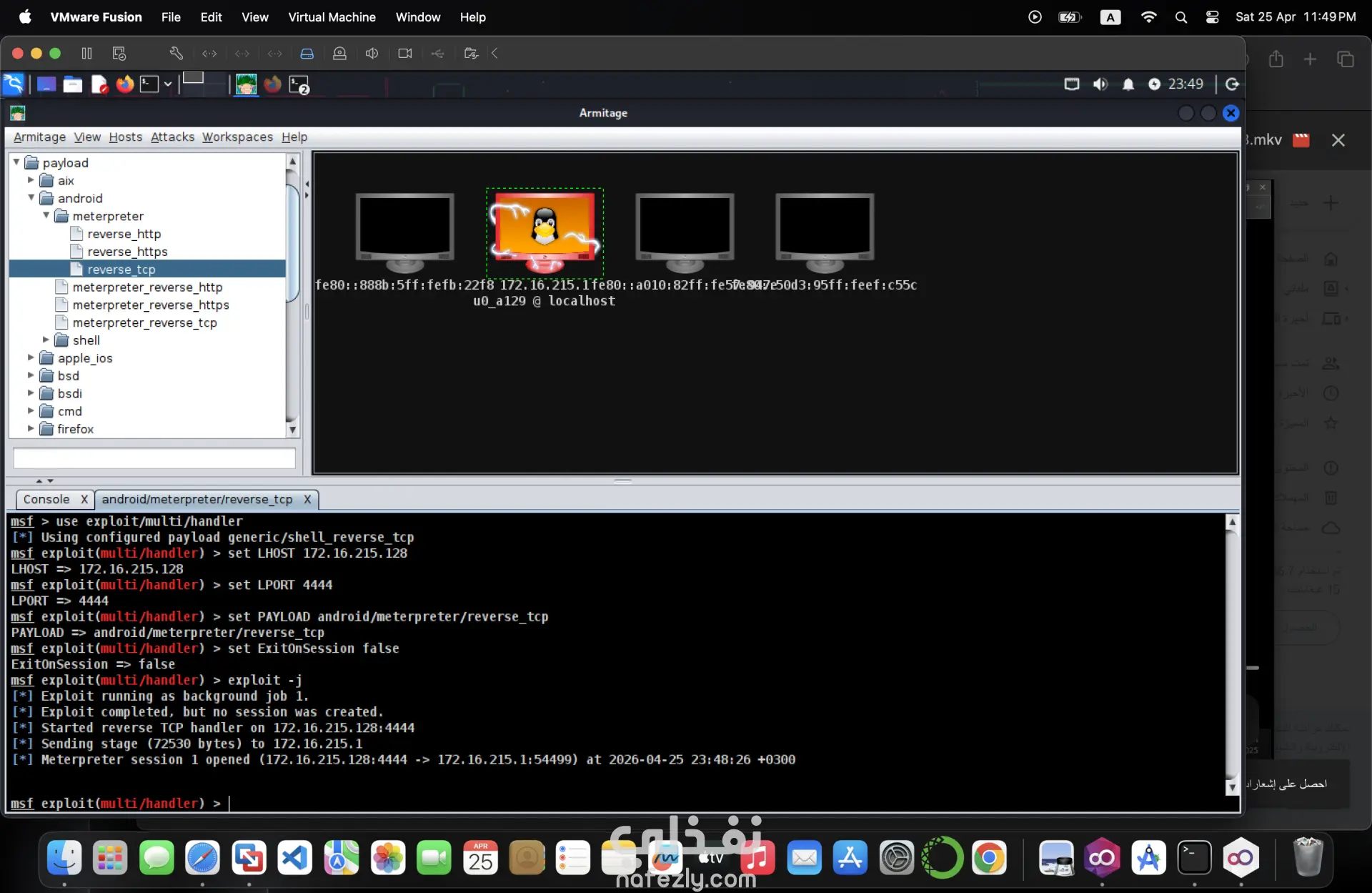Close the Console tab
This screenshot has height=893, width=1372.
click(84, 499)
